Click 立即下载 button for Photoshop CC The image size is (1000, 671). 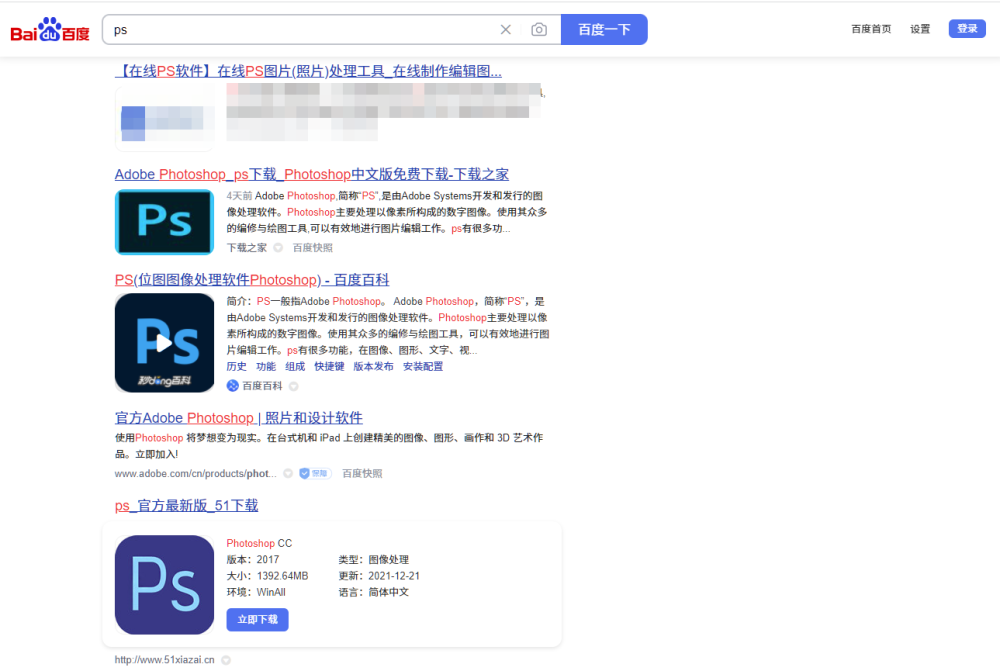click(x=257, y=620)
